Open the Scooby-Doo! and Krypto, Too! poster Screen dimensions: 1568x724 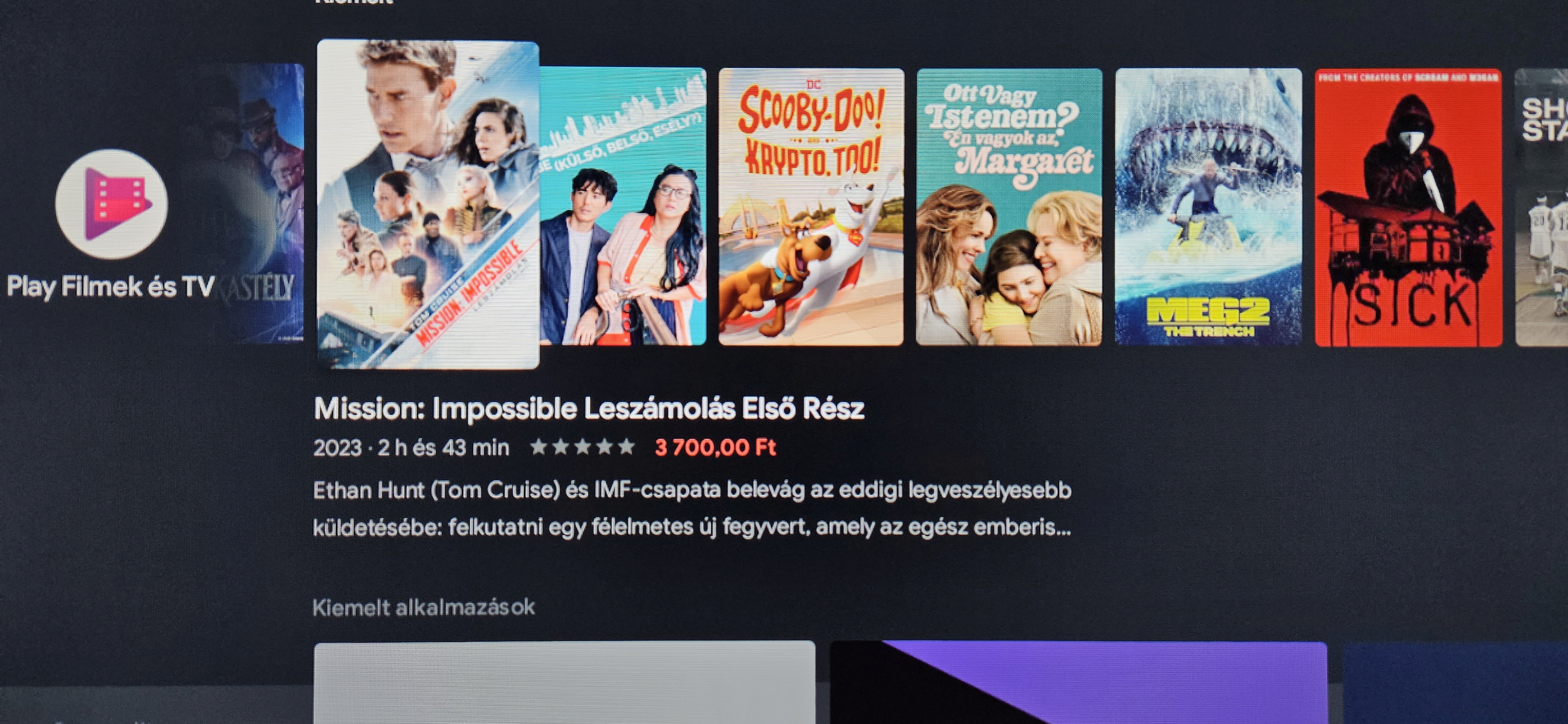[811, 207]
